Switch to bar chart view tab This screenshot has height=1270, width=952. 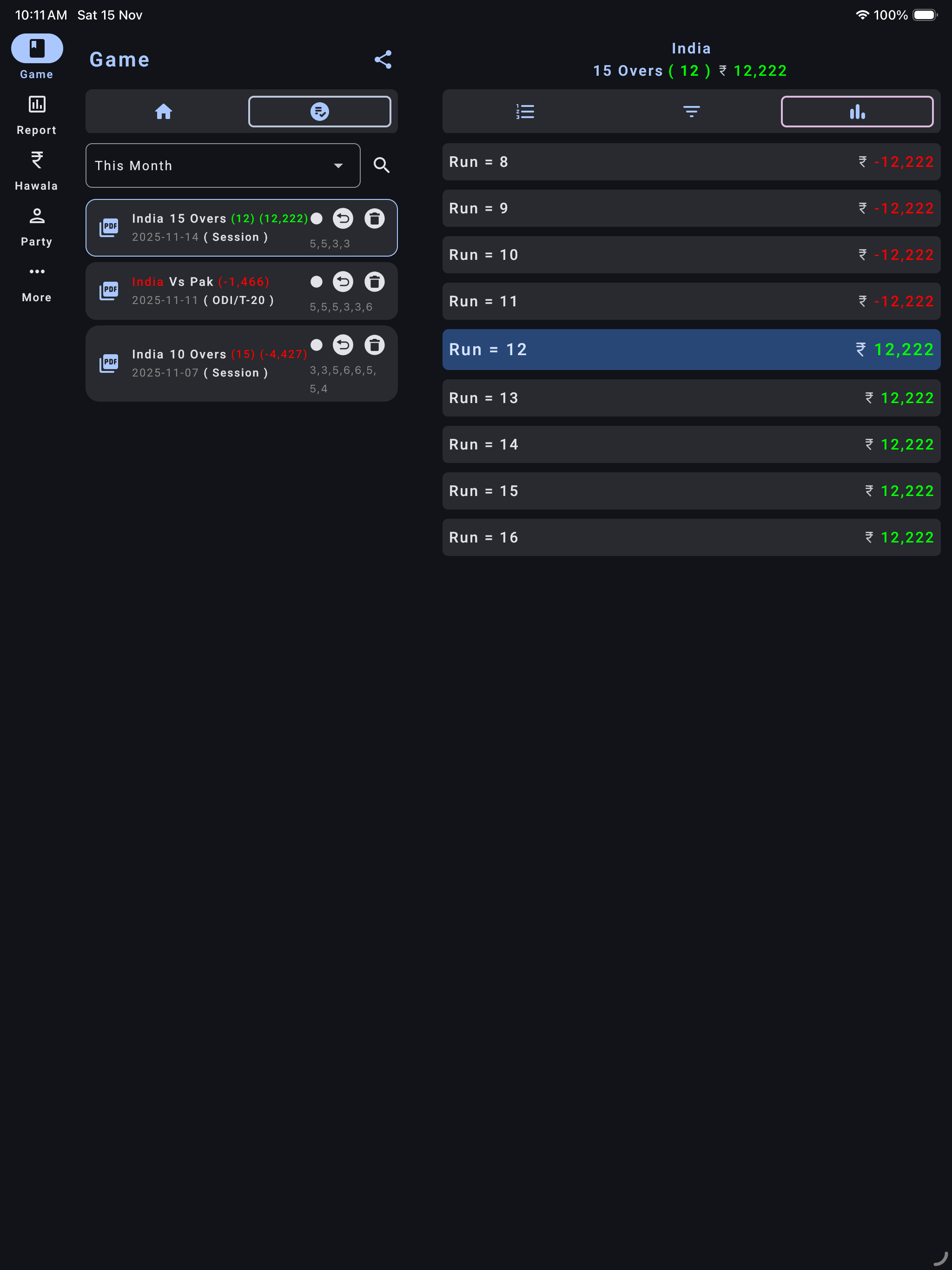pos(857,112)
